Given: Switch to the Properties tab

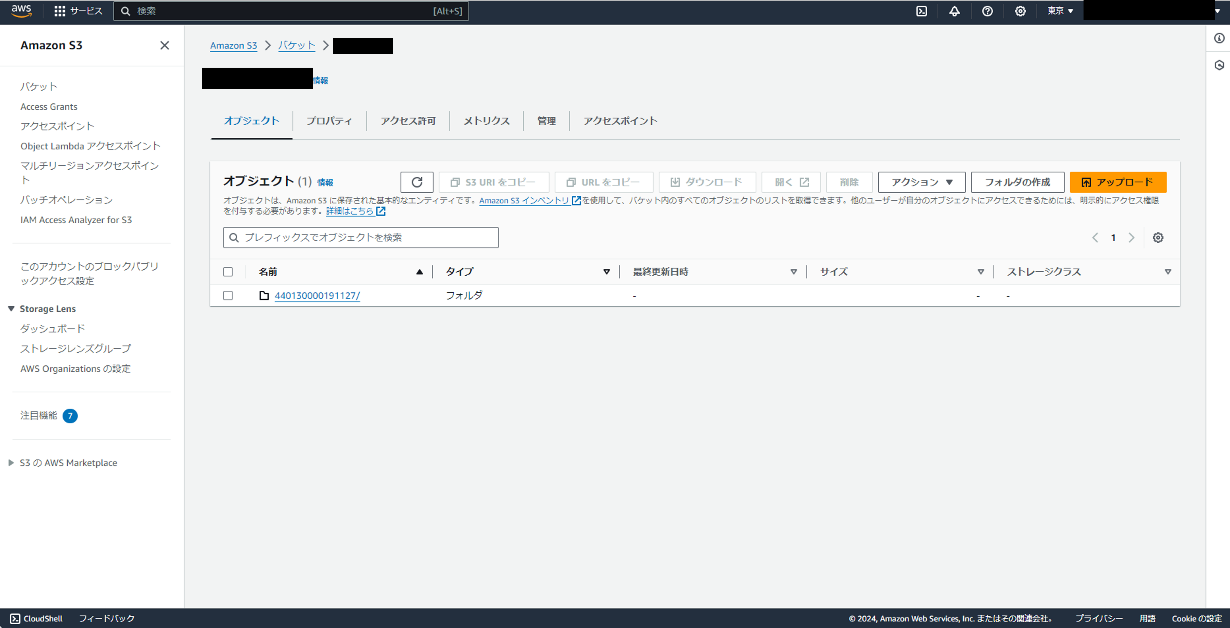Looking at the screenshot, I should click(329, 121).
